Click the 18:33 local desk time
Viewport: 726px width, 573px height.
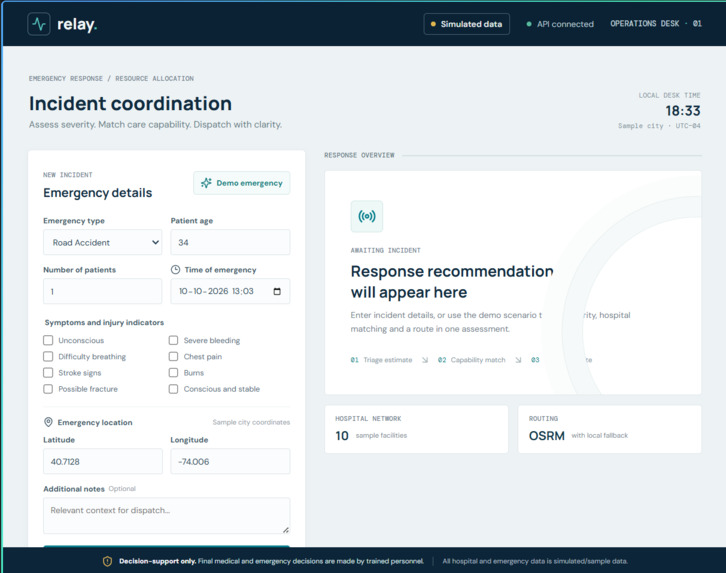click(683, 111)
